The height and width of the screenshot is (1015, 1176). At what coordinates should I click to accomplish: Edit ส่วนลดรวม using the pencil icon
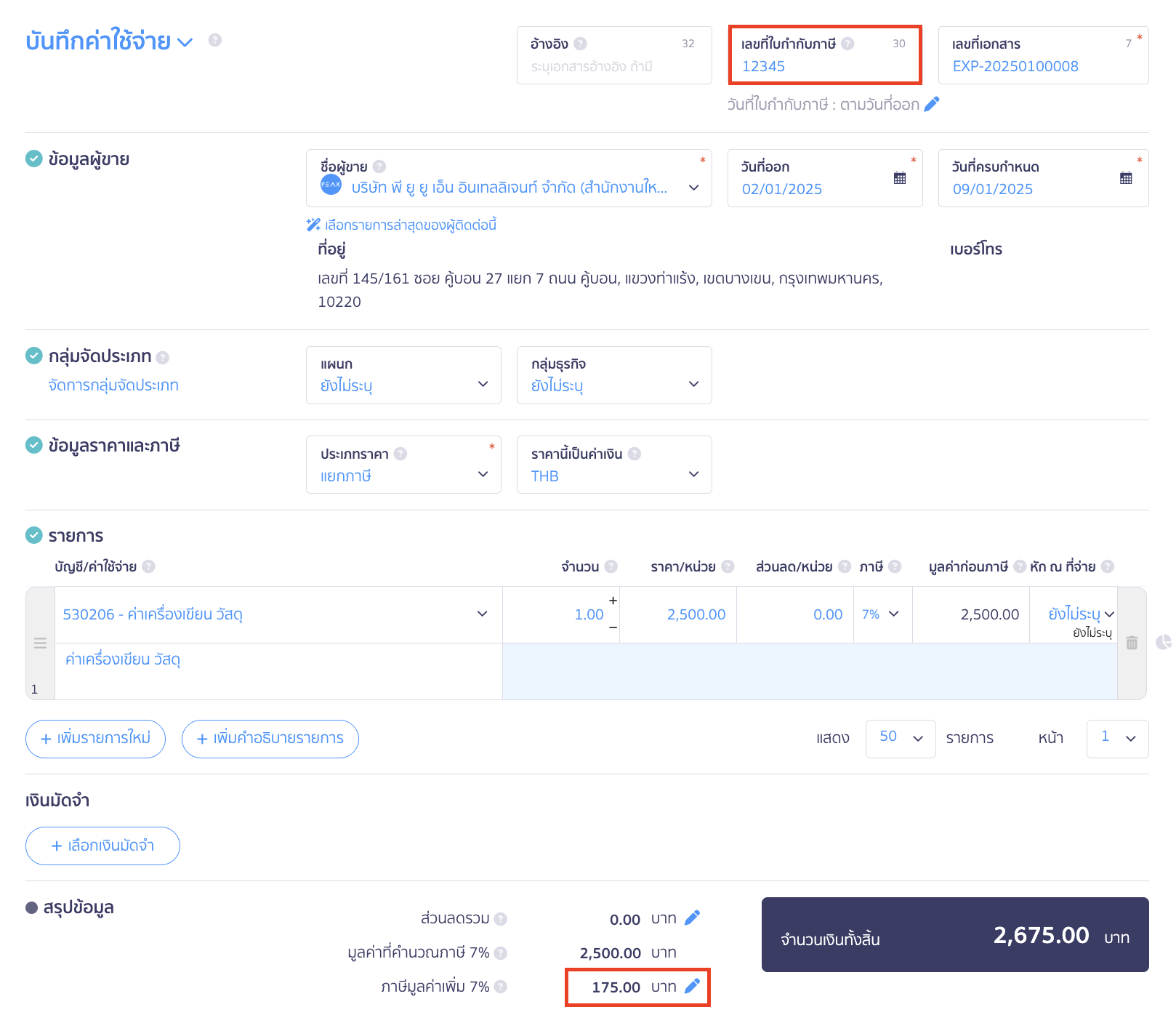(x=693, y=918)
